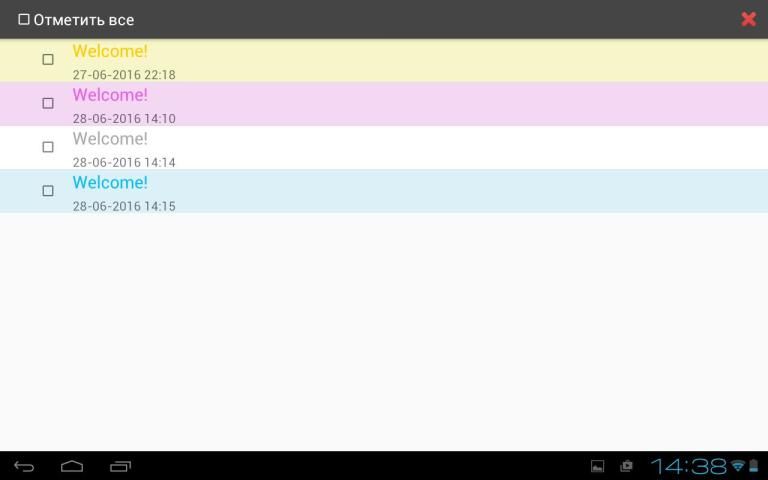This screenshot has width=768, height=480.
Task: Click the date 28-06-2016 14:10
Action: click(x=124, y=118)
